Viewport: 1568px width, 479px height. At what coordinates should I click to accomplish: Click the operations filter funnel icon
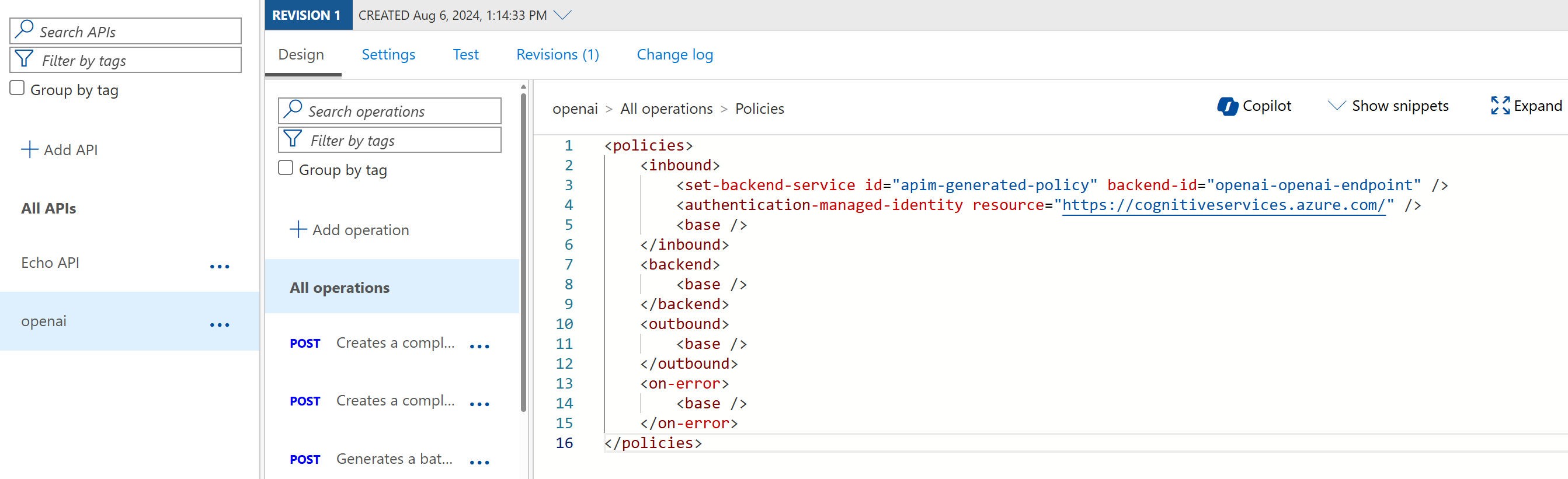point(293,139)
